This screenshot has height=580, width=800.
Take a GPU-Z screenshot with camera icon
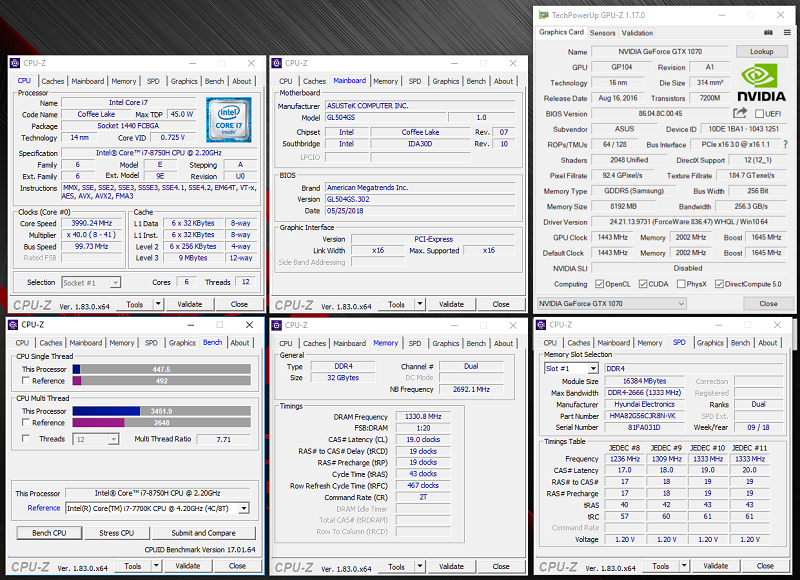(x=768, y=33)
